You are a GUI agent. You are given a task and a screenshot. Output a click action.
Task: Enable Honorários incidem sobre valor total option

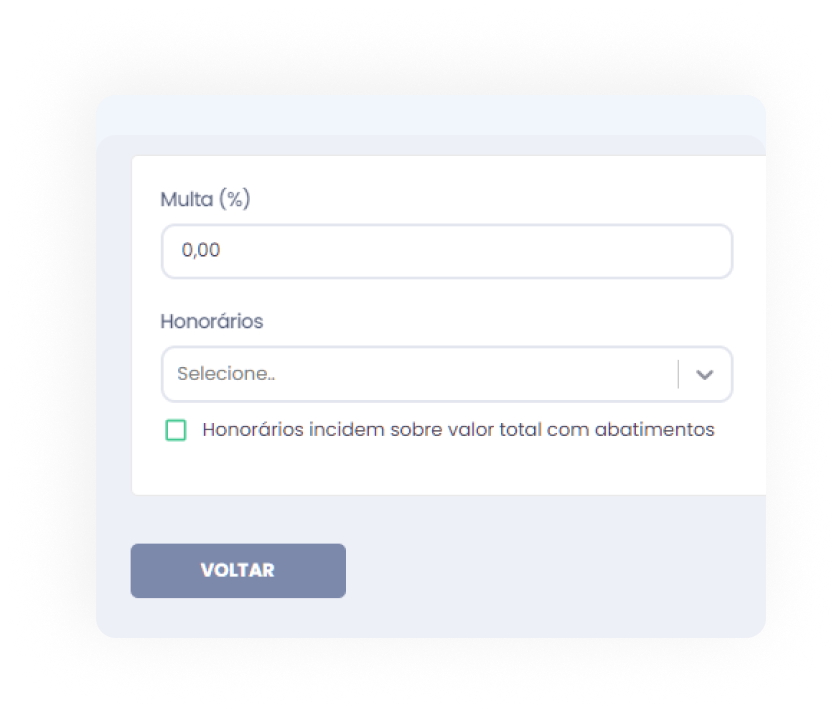(176, 431)
